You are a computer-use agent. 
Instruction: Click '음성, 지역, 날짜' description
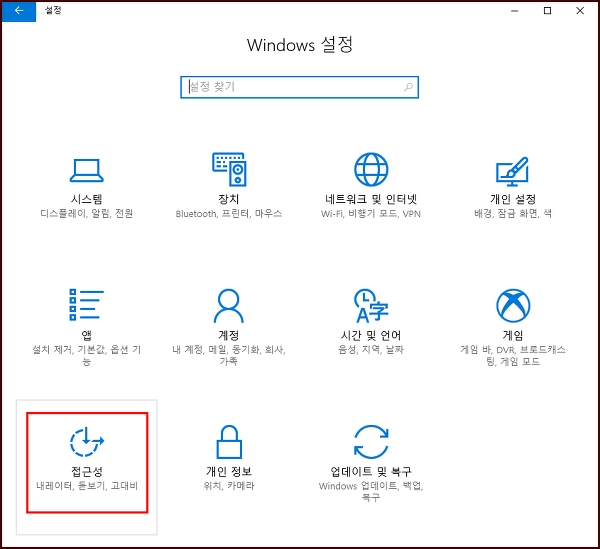[x=371, y=350]
